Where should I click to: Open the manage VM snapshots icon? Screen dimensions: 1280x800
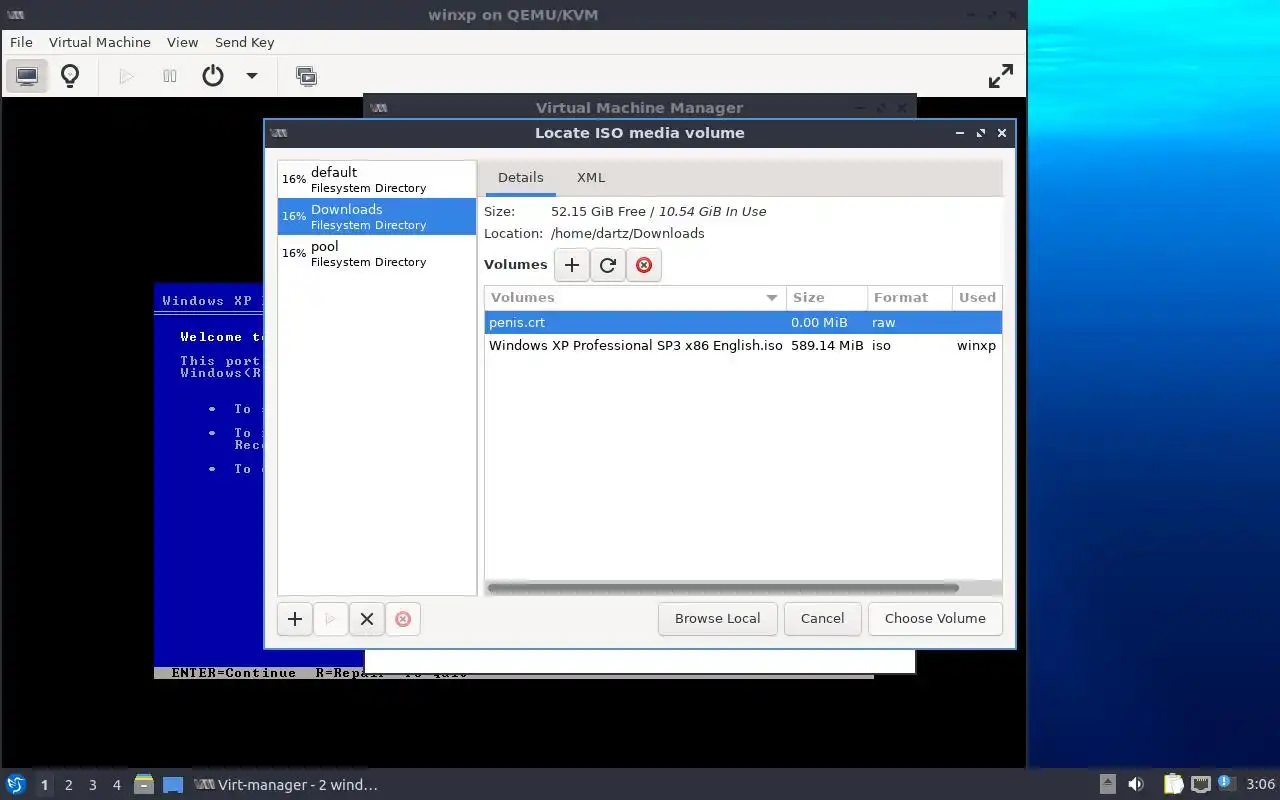point(306,76)
